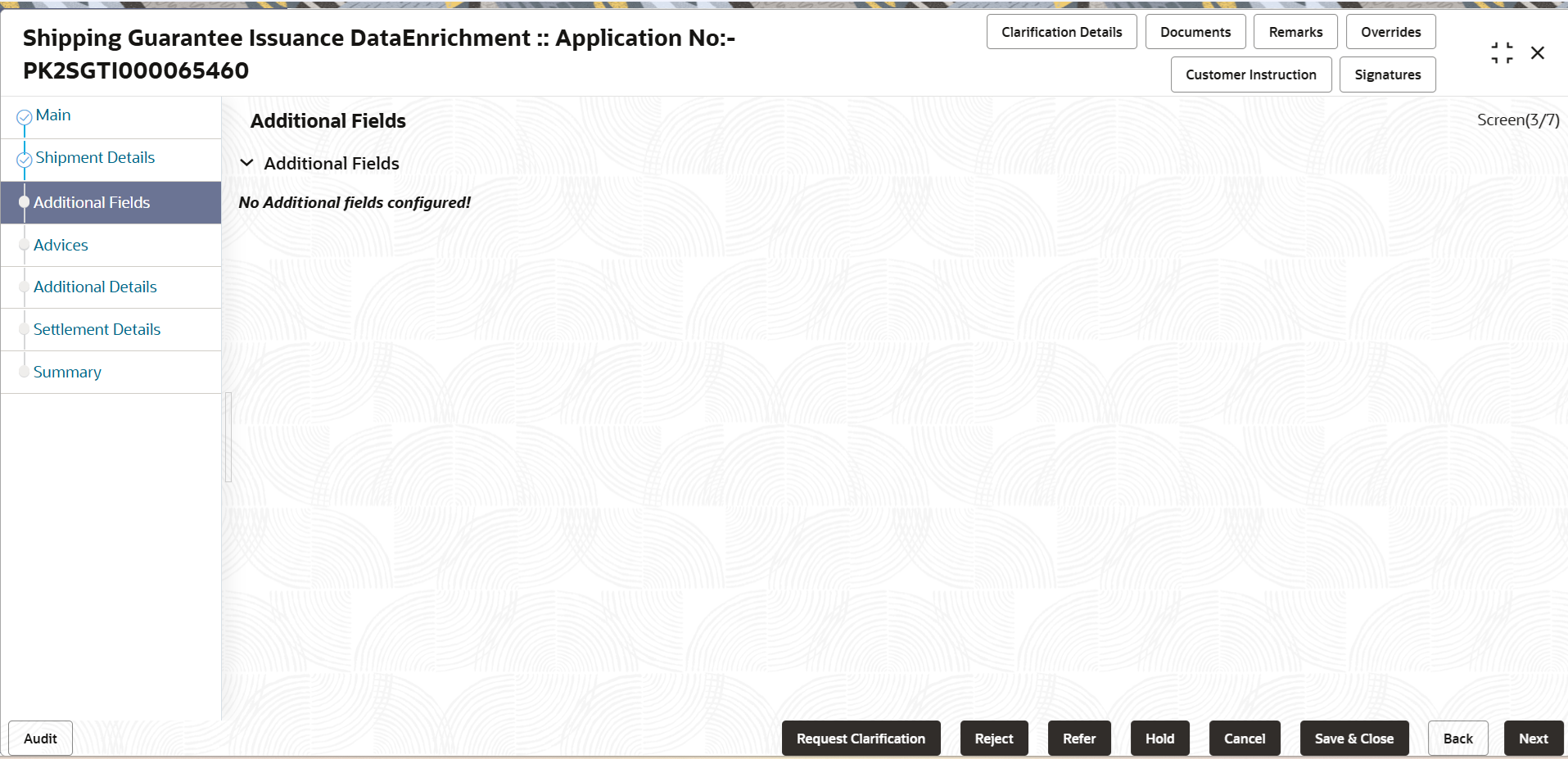Screen dimensions: 1568x759
Task: Click the Documents button
Action: (1195, 32)
